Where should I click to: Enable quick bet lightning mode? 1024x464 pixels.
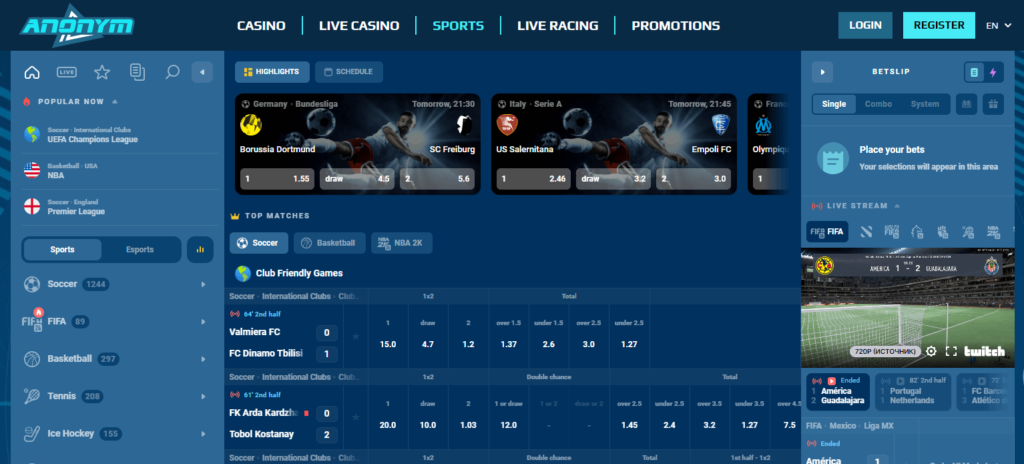pos(993,73)
